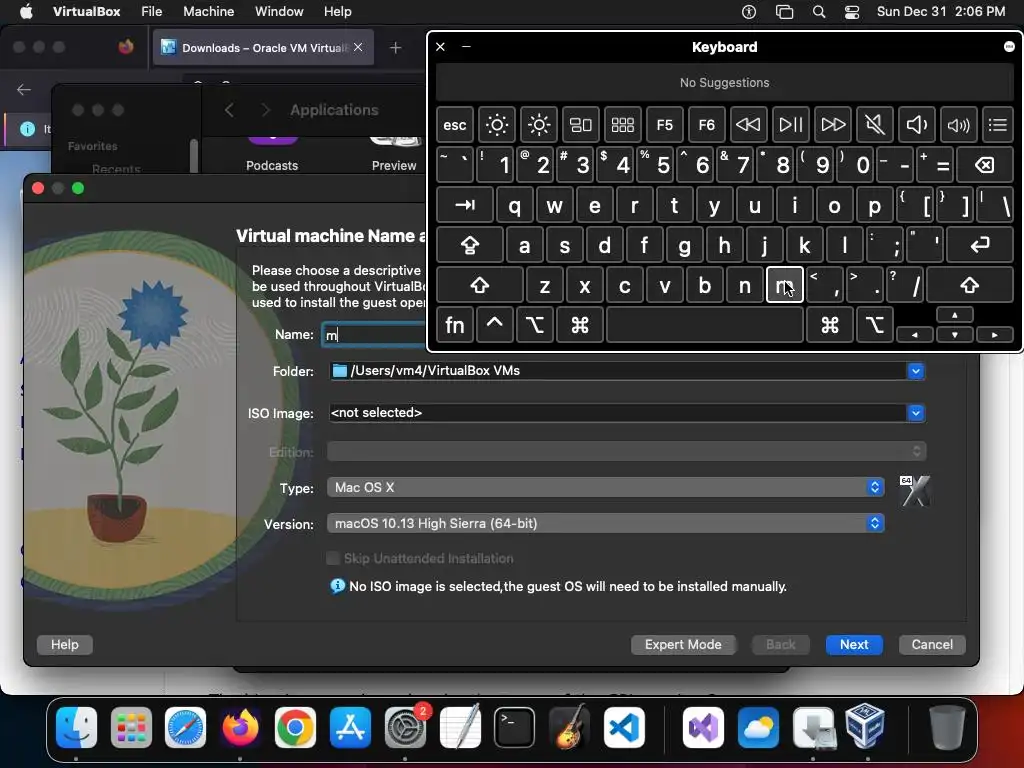Click the right arrow key
The image size is (1024, 768).
click(995, 334)
